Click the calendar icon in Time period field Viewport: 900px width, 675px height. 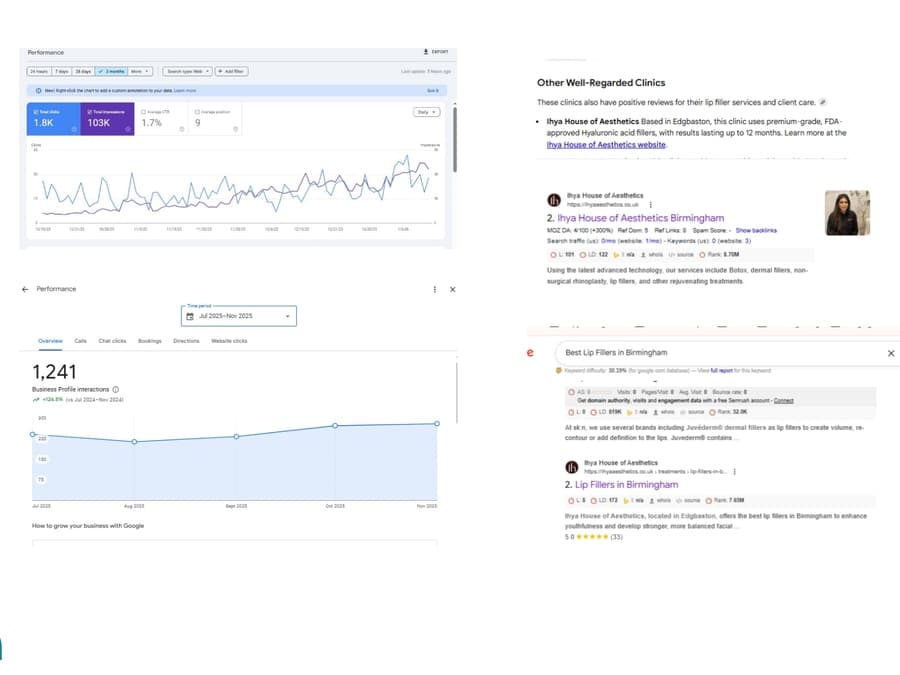point(190,316)
